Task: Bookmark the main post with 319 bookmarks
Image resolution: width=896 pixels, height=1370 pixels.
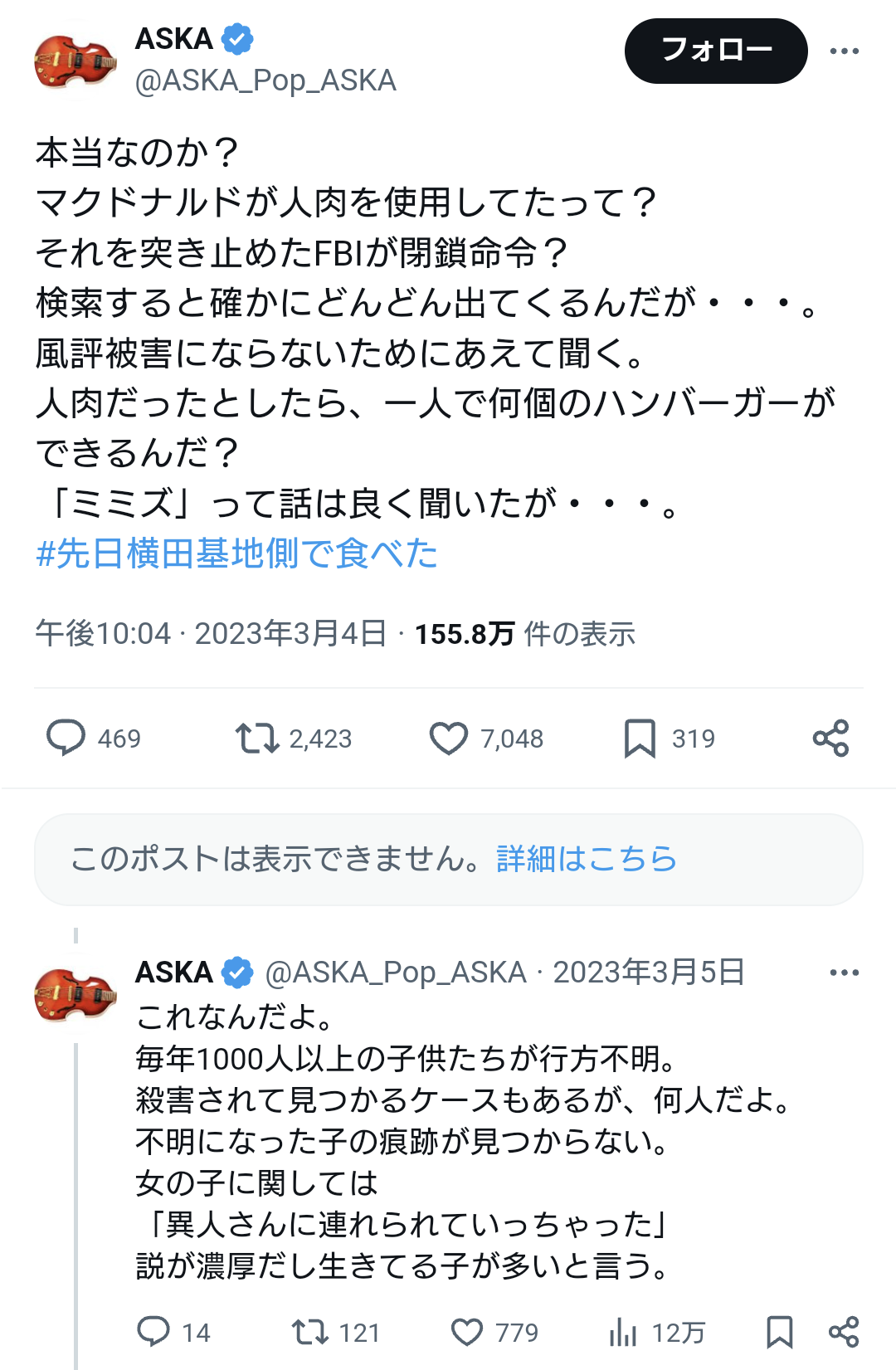Action: coord(640,738)
